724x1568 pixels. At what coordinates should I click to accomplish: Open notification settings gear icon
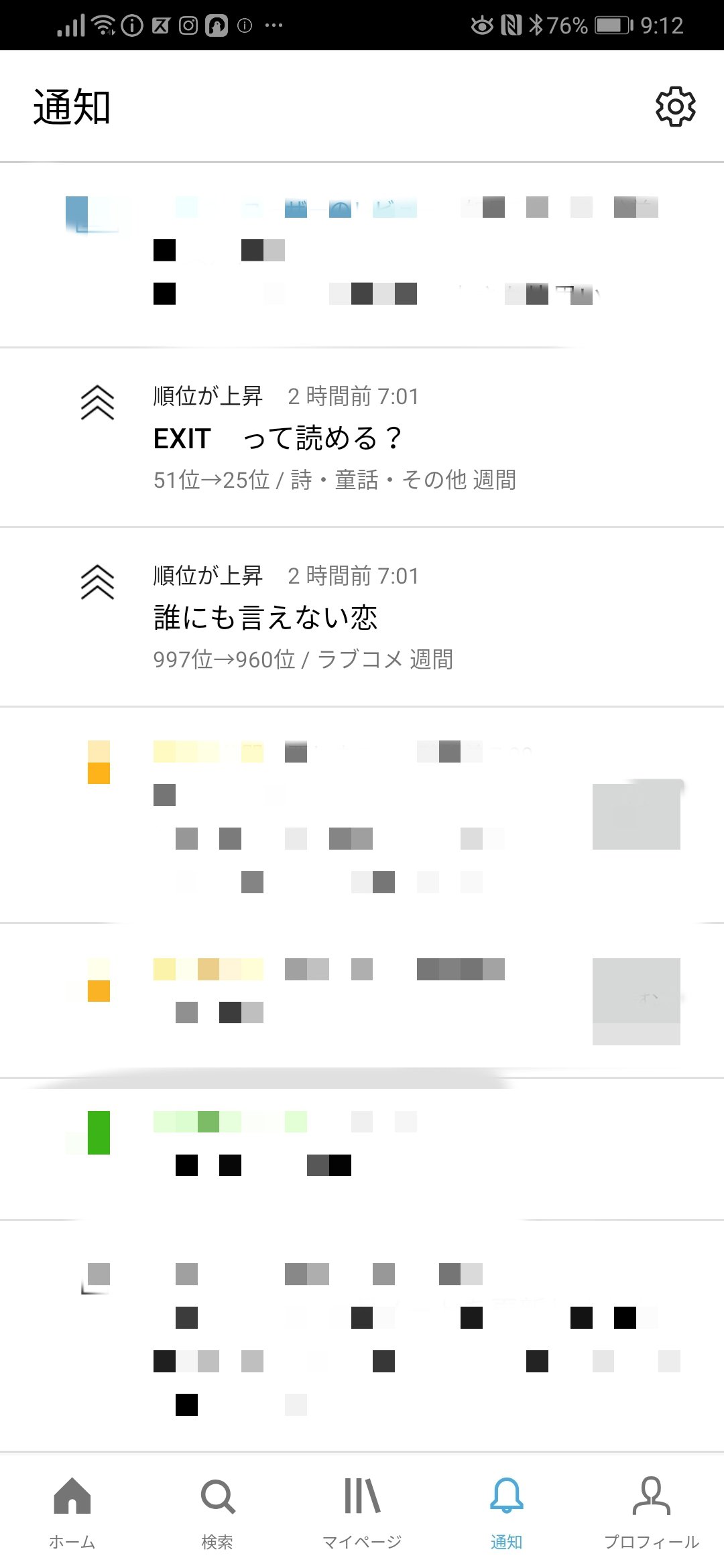[675, 107]
